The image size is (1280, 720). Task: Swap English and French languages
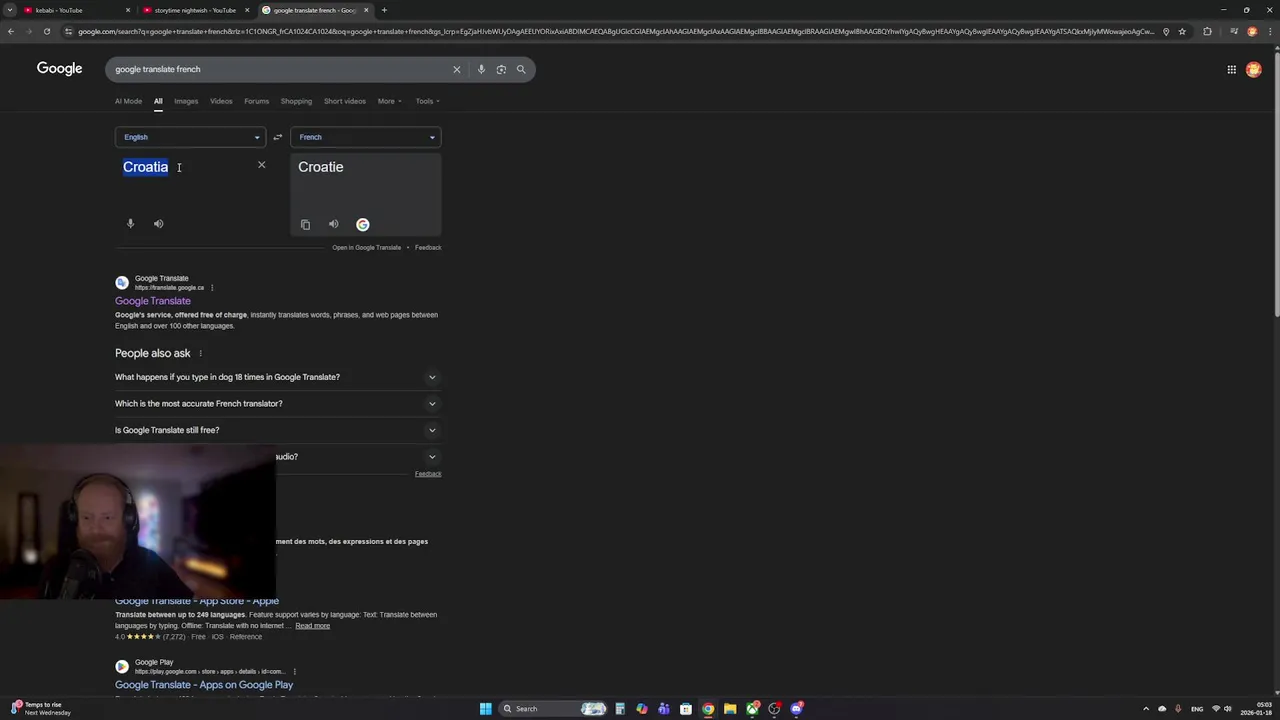pyautogui.click(x=278, y=137)
